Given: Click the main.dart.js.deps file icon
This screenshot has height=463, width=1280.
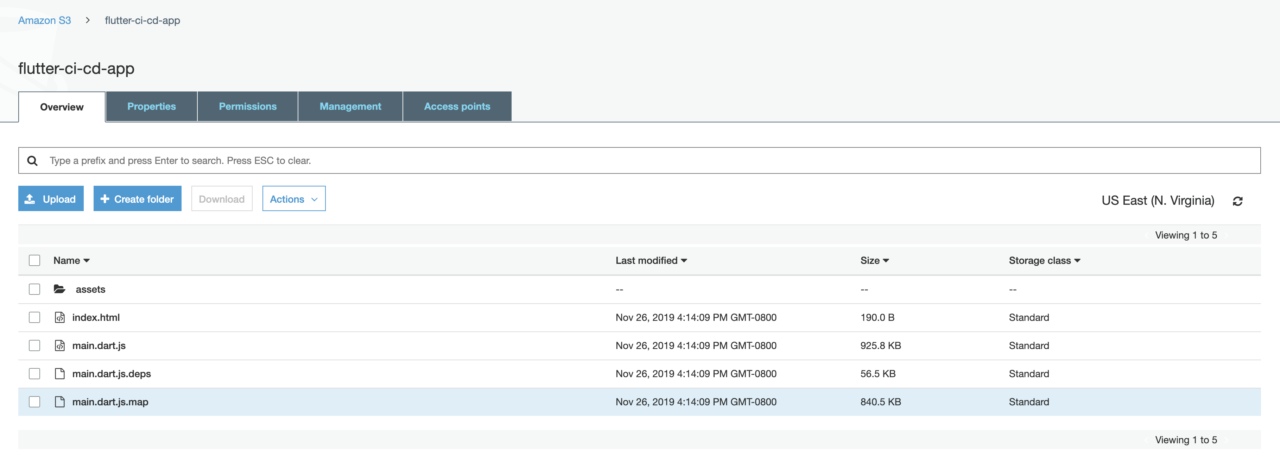Looking at the screenshot, I should [x=60, y=374].
